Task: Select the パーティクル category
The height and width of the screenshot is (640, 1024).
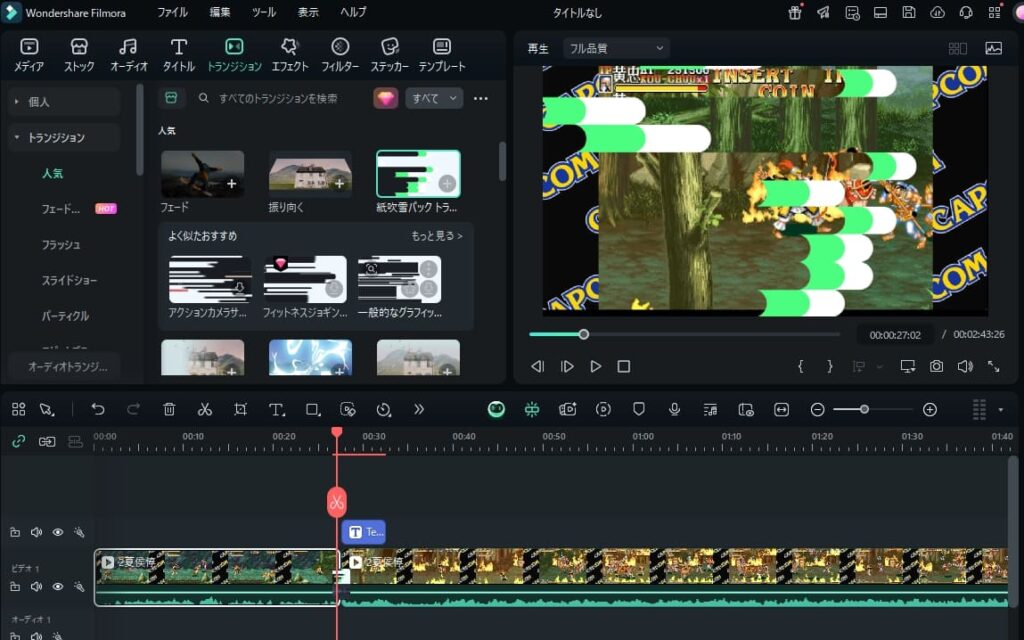Action: coord(65,316)
